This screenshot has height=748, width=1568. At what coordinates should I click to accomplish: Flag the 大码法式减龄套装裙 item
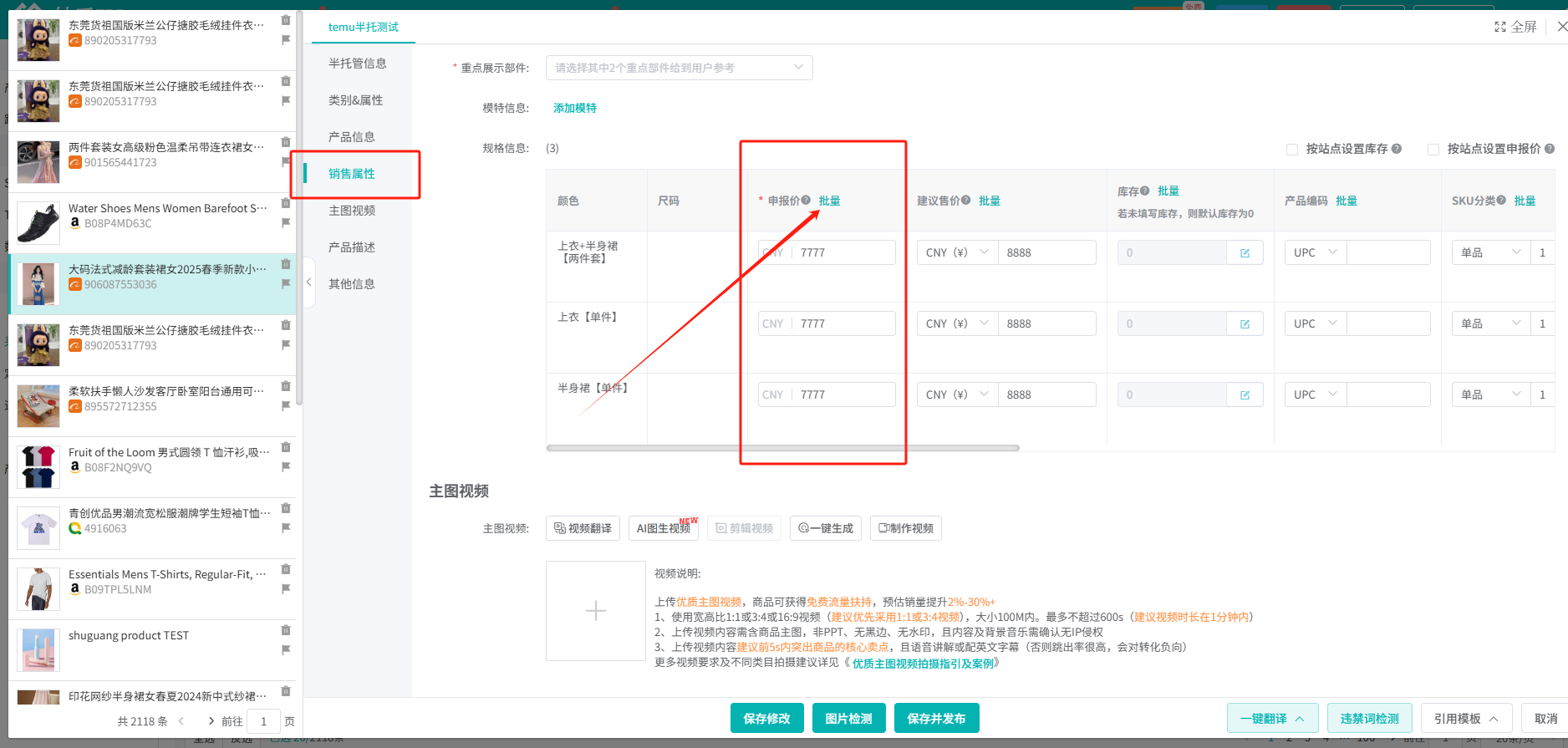coord(286,283)
